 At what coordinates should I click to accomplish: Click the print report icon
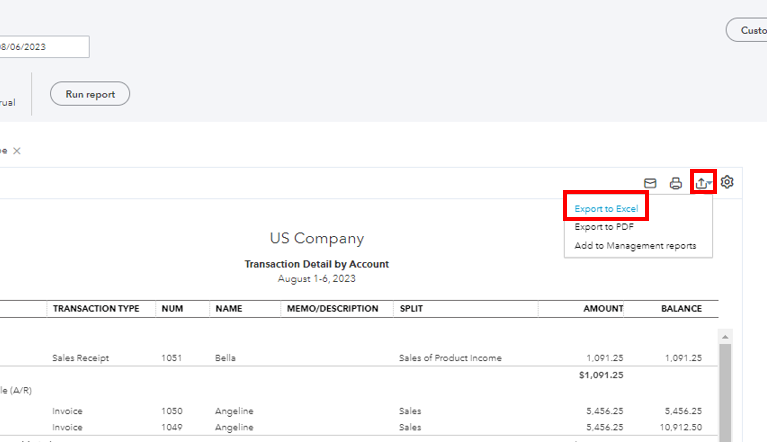coord(676,183)
